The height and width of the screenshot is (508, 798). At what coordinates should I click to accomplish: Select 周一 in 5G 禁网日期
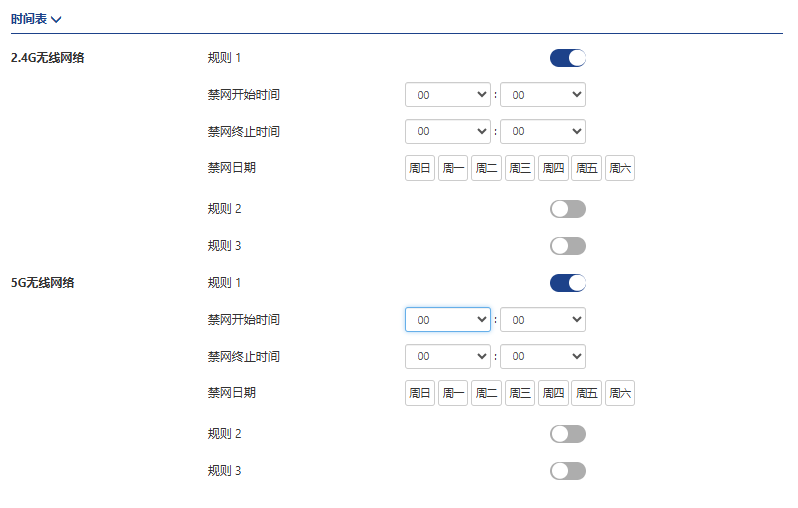pos(453,393)
